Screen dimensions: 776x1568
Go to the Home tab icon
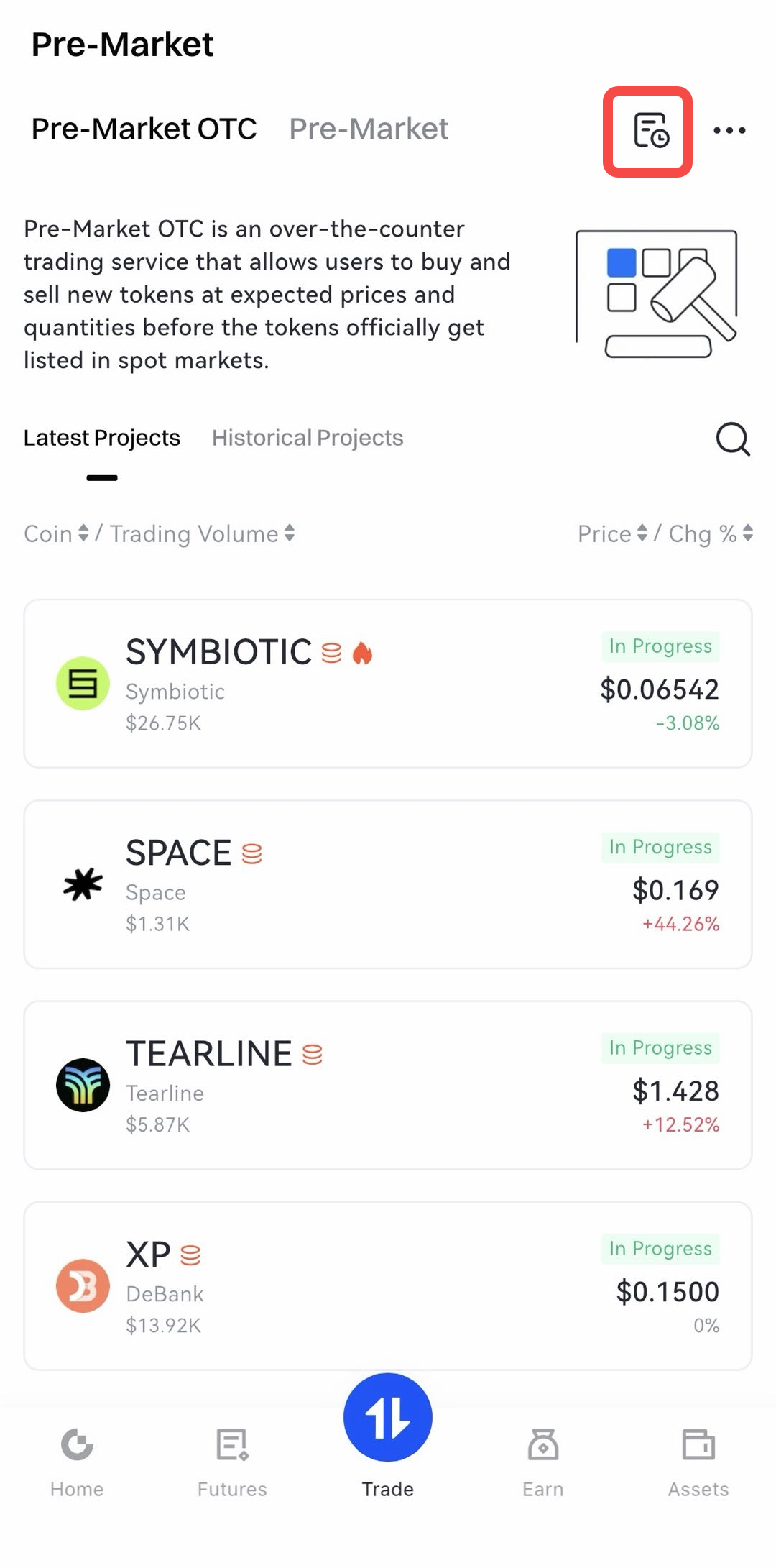click(x=77, y=1445)
